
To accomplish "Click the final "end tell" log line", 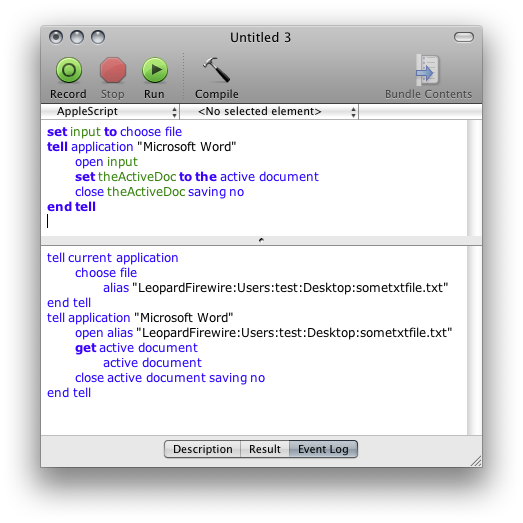I will (x=69, y=393).
